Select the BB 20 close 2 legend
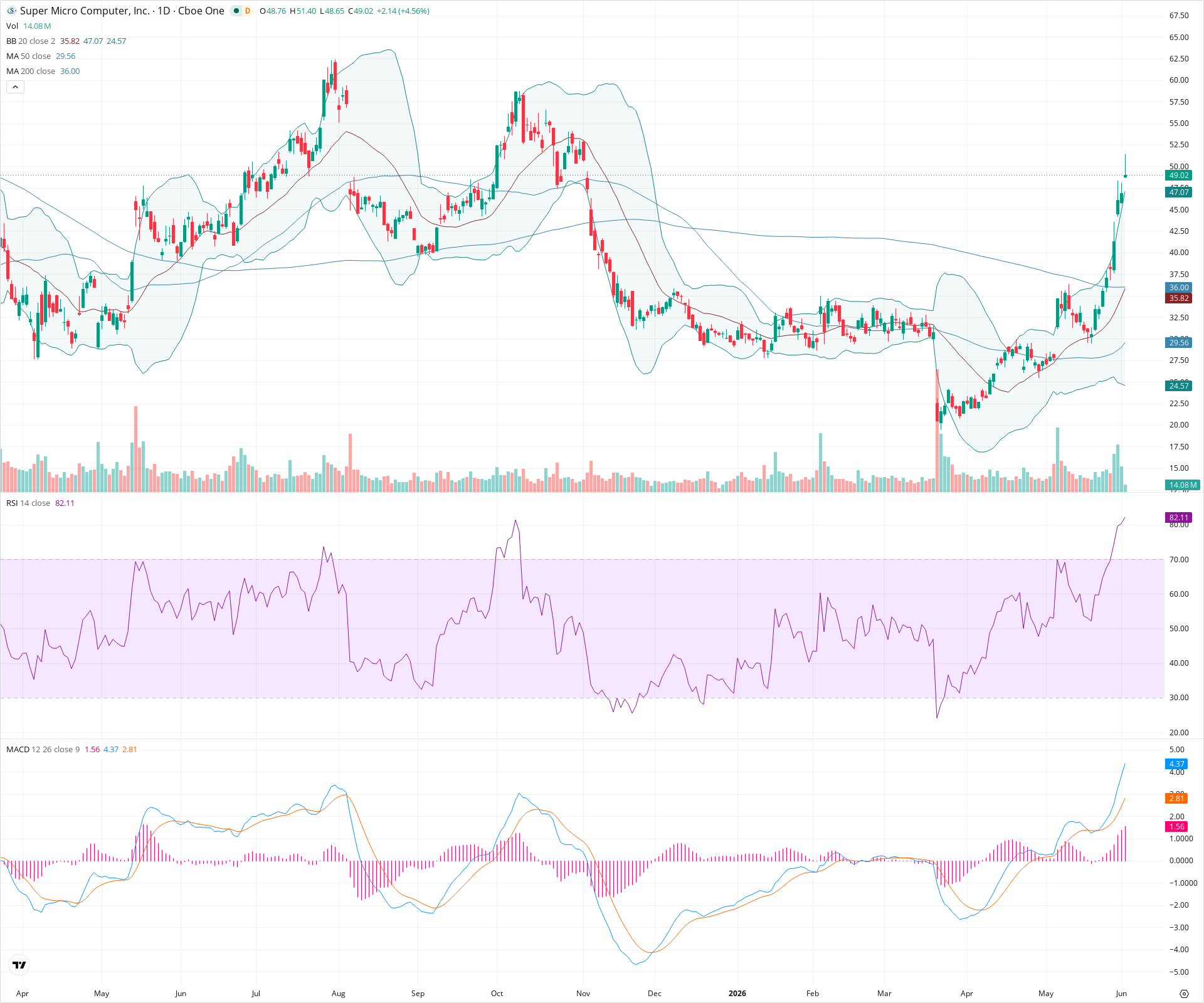The height and width of the screenshot is (1003, 1204). [x=31, y=41]
